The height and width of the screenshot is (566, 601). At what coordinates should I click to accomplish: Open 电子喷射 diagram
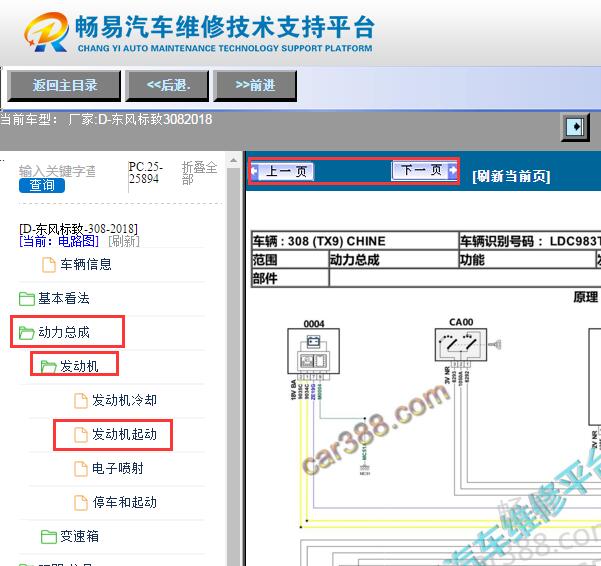point(118,468)
